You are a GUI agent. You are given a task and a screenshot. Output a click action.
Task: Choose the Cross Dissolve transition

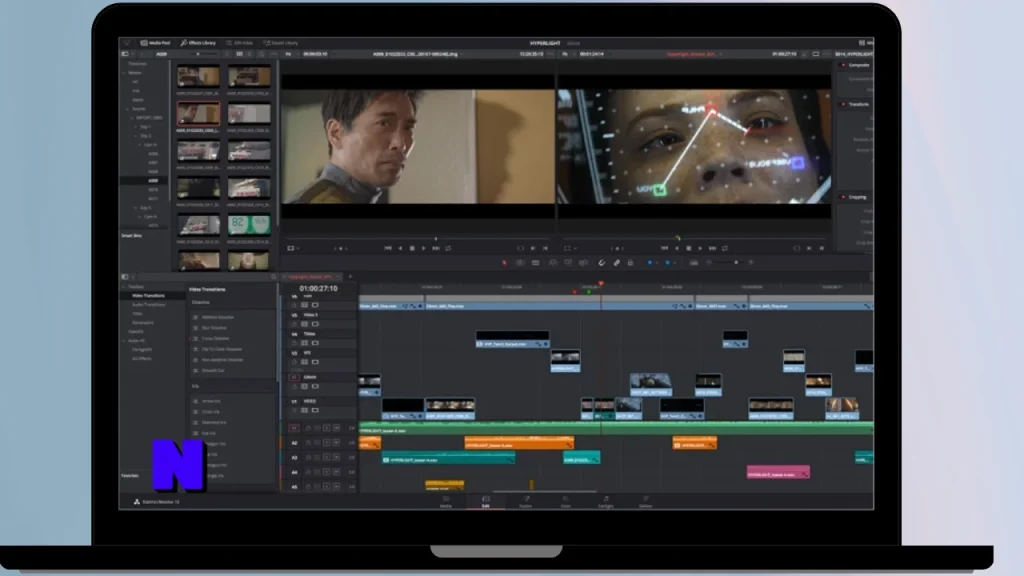[x=216, y=338]
